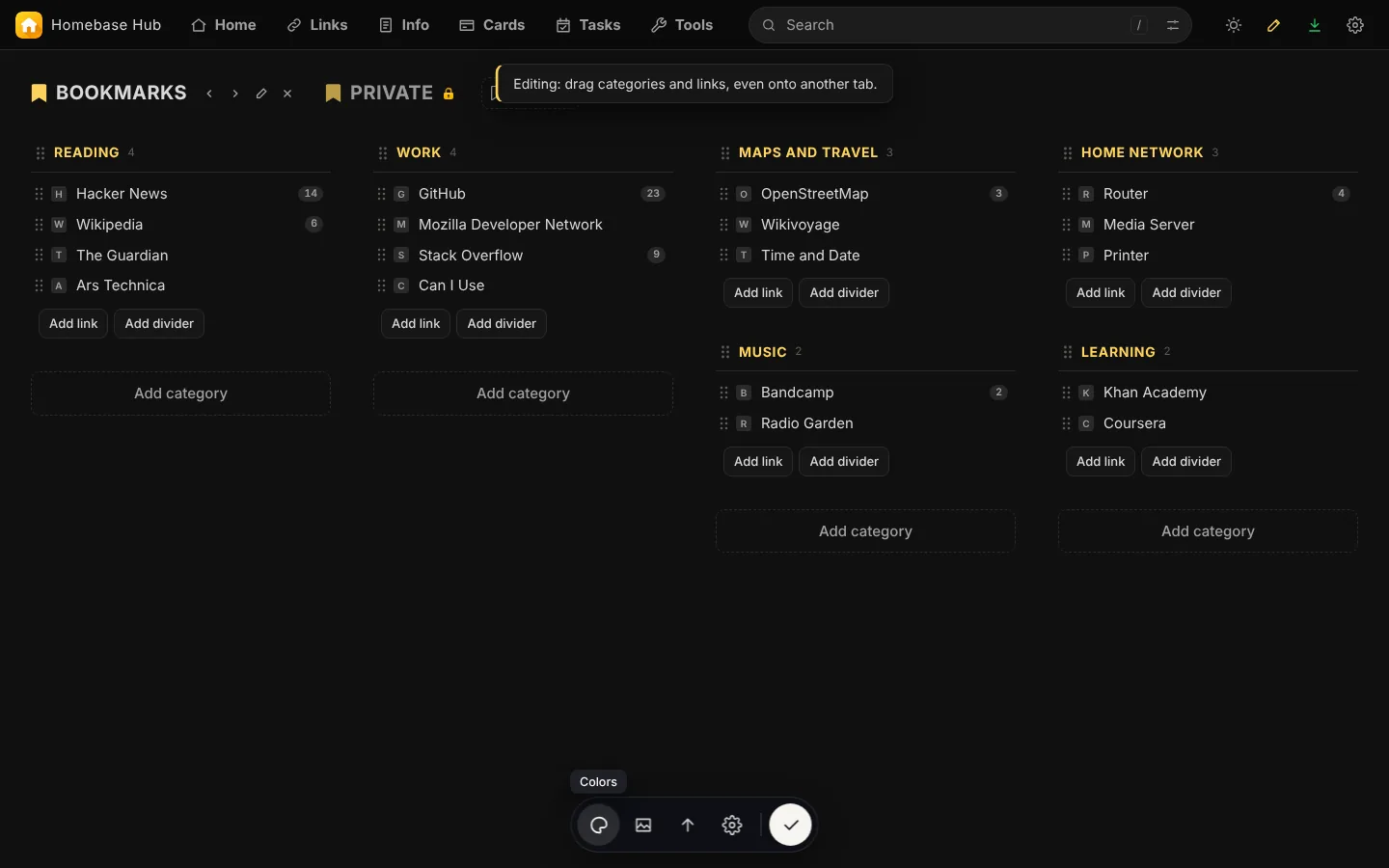This screenshot has width=1389, height=868.
Task: Grab the MUSIC category drag handle
Action: [x=725, y=352]
